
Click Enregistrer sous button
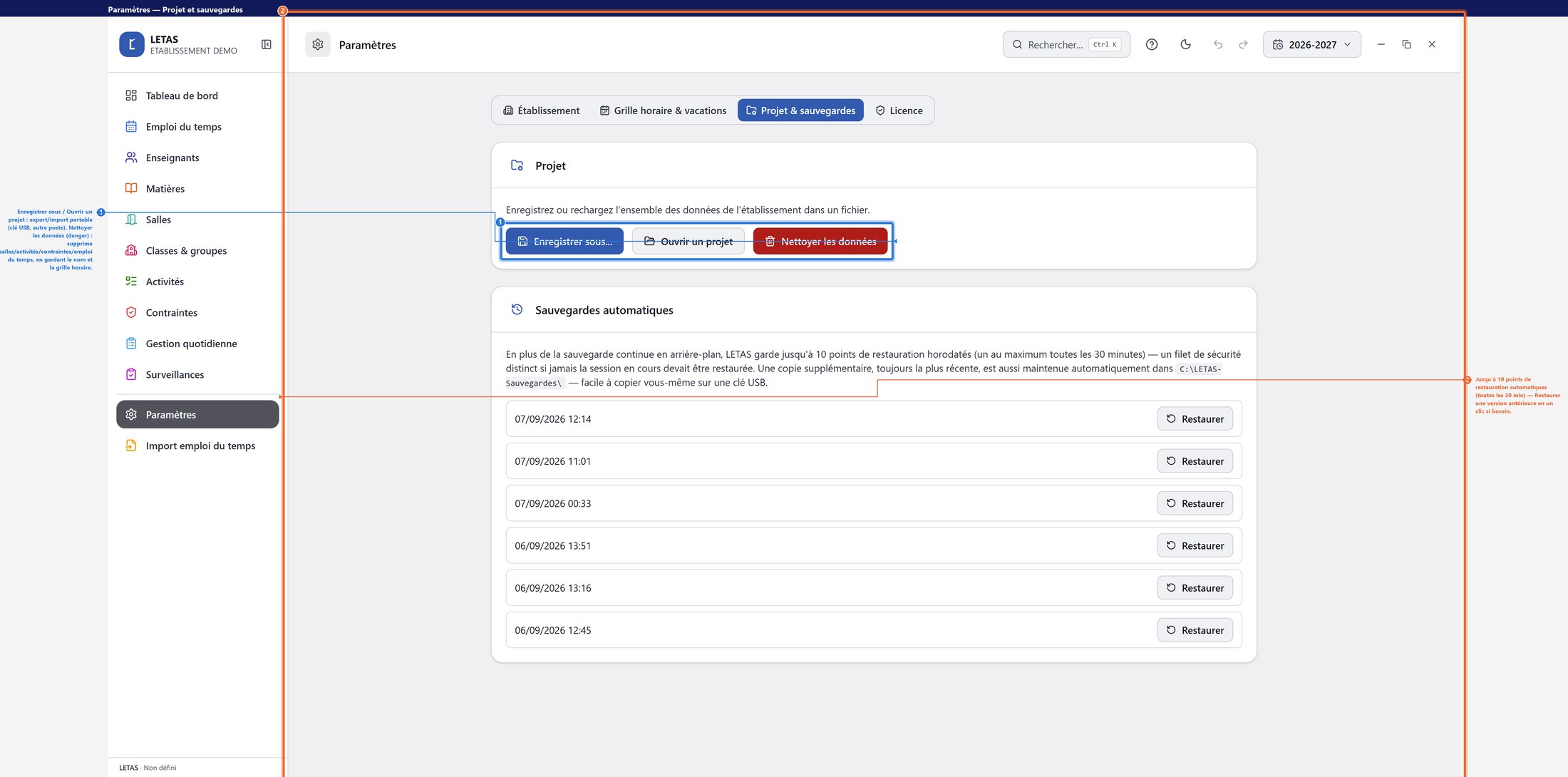pyautogui.click(x=564, y=242)
